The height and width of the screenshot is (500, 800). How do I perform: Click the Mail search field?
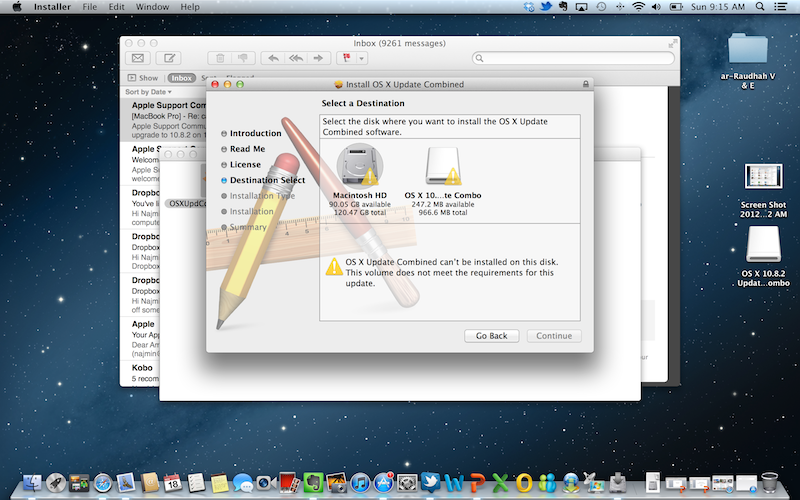click(573, 58)
